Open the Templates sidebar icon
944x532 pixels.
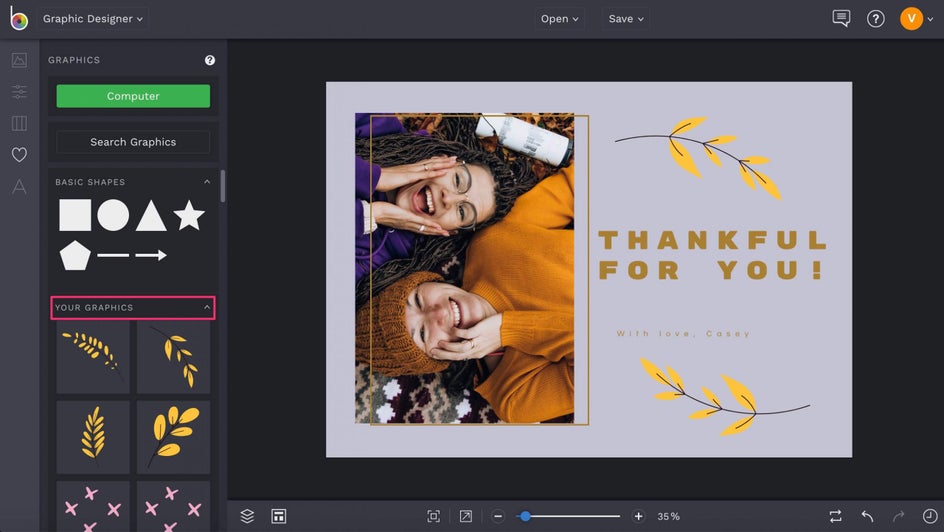pos(19,123)
